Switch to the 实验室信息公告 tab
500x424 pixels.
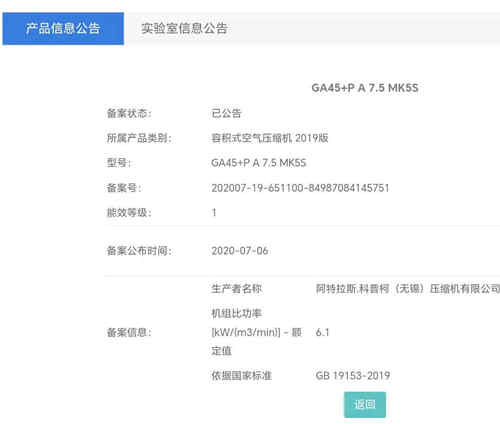(x=184, y=29)
